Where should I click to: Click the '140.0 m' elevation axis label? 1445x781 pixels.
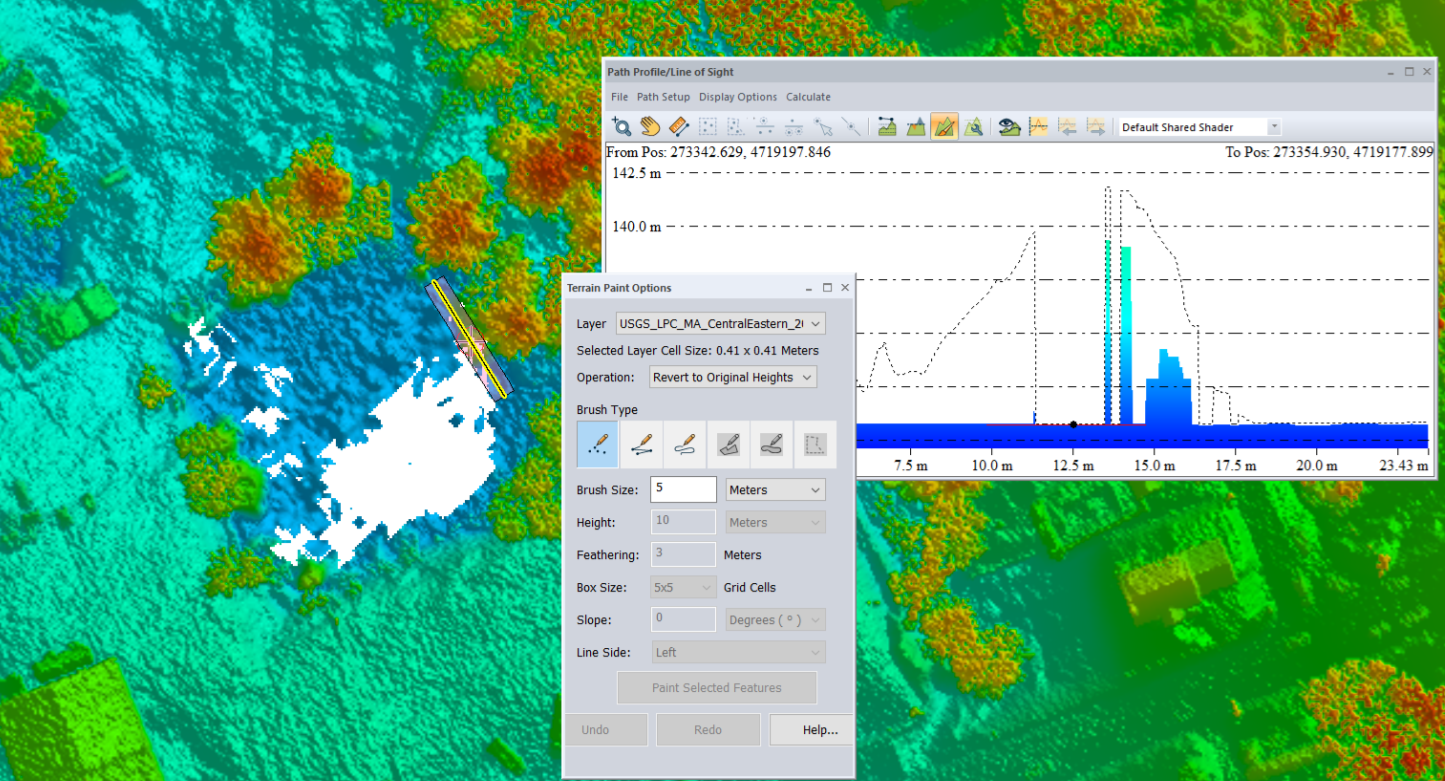pyautogui.click(x=637, y=226)
